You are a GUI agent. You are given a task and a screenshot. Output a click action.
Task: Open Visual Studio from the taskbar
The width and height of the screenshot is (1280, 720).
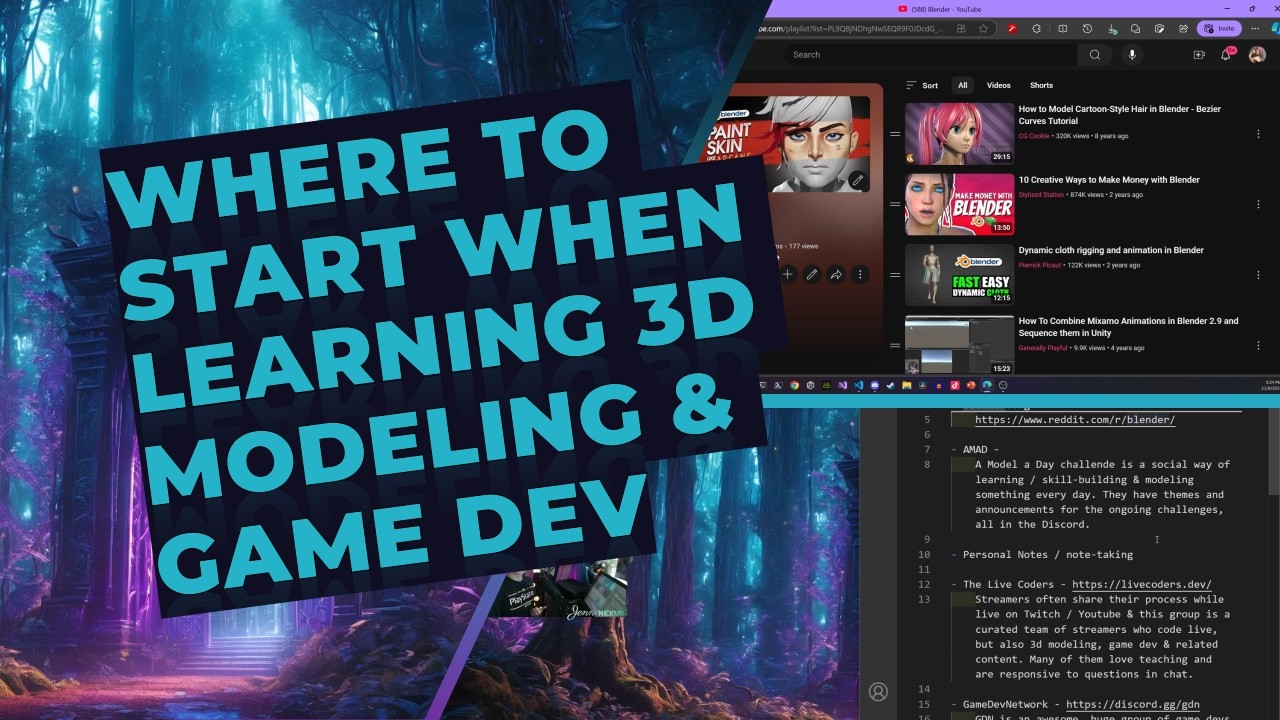843,385
